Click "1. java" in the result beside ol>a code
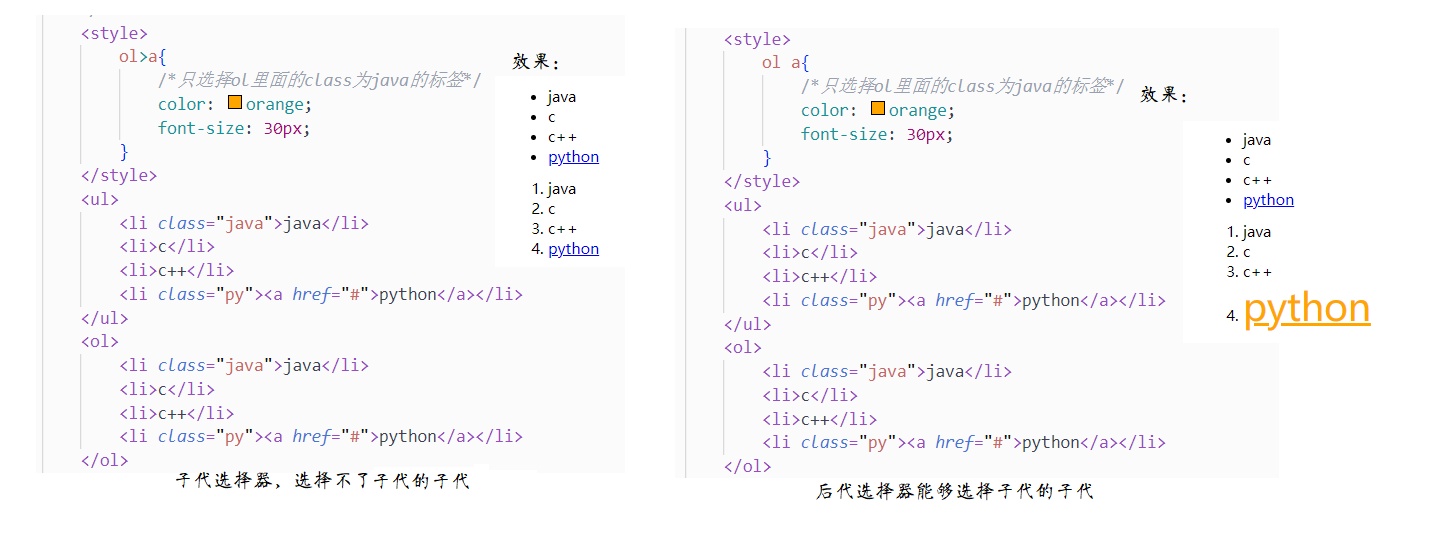 pos(554,189)
